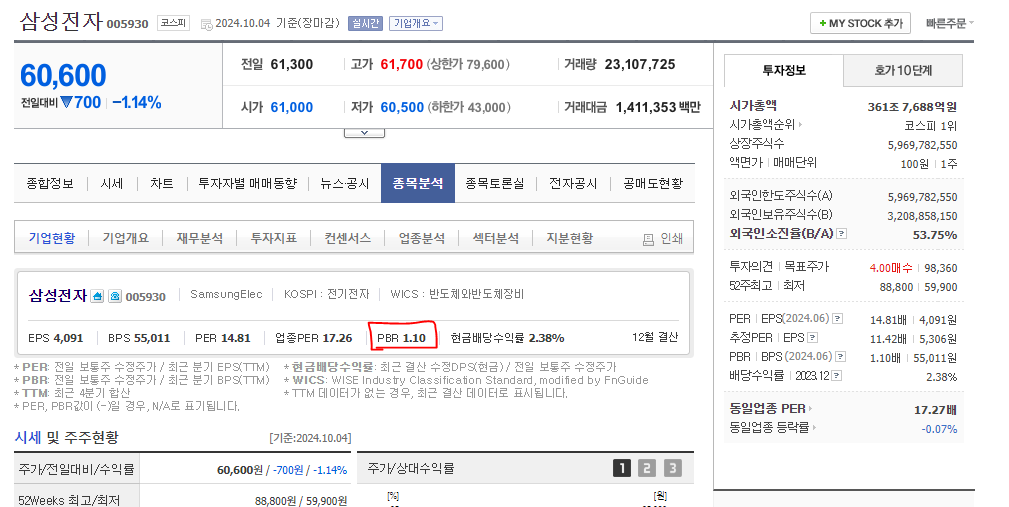
Task: Select the 기업개요 sub-tab
Action: click(125, 238)
